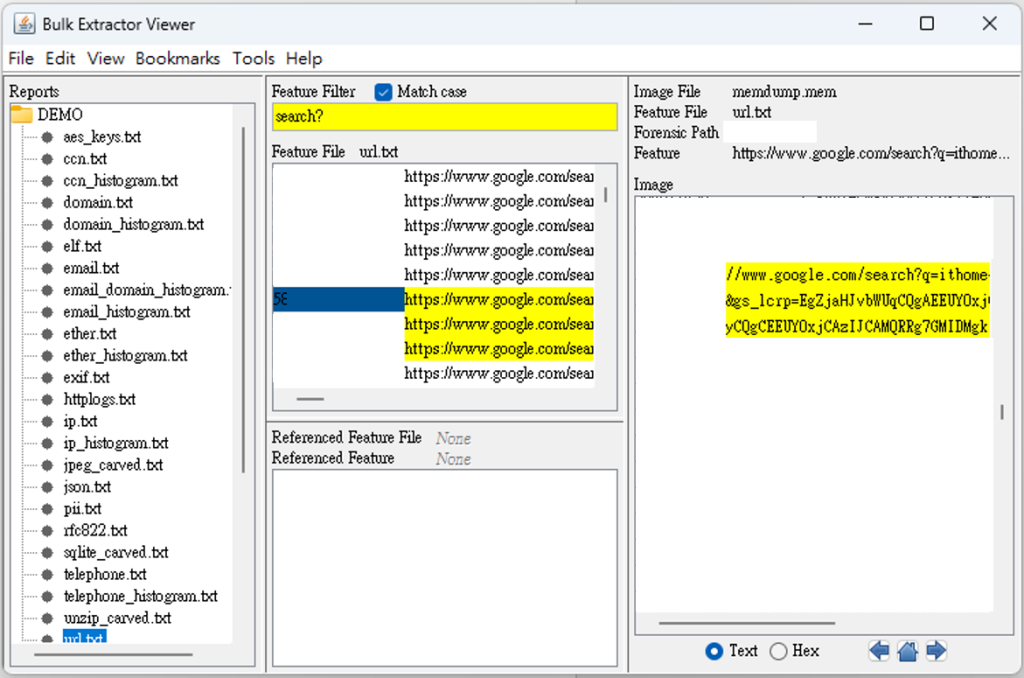Open pii.txt report
Screen dimensions: 1024x678
point(82,509)
